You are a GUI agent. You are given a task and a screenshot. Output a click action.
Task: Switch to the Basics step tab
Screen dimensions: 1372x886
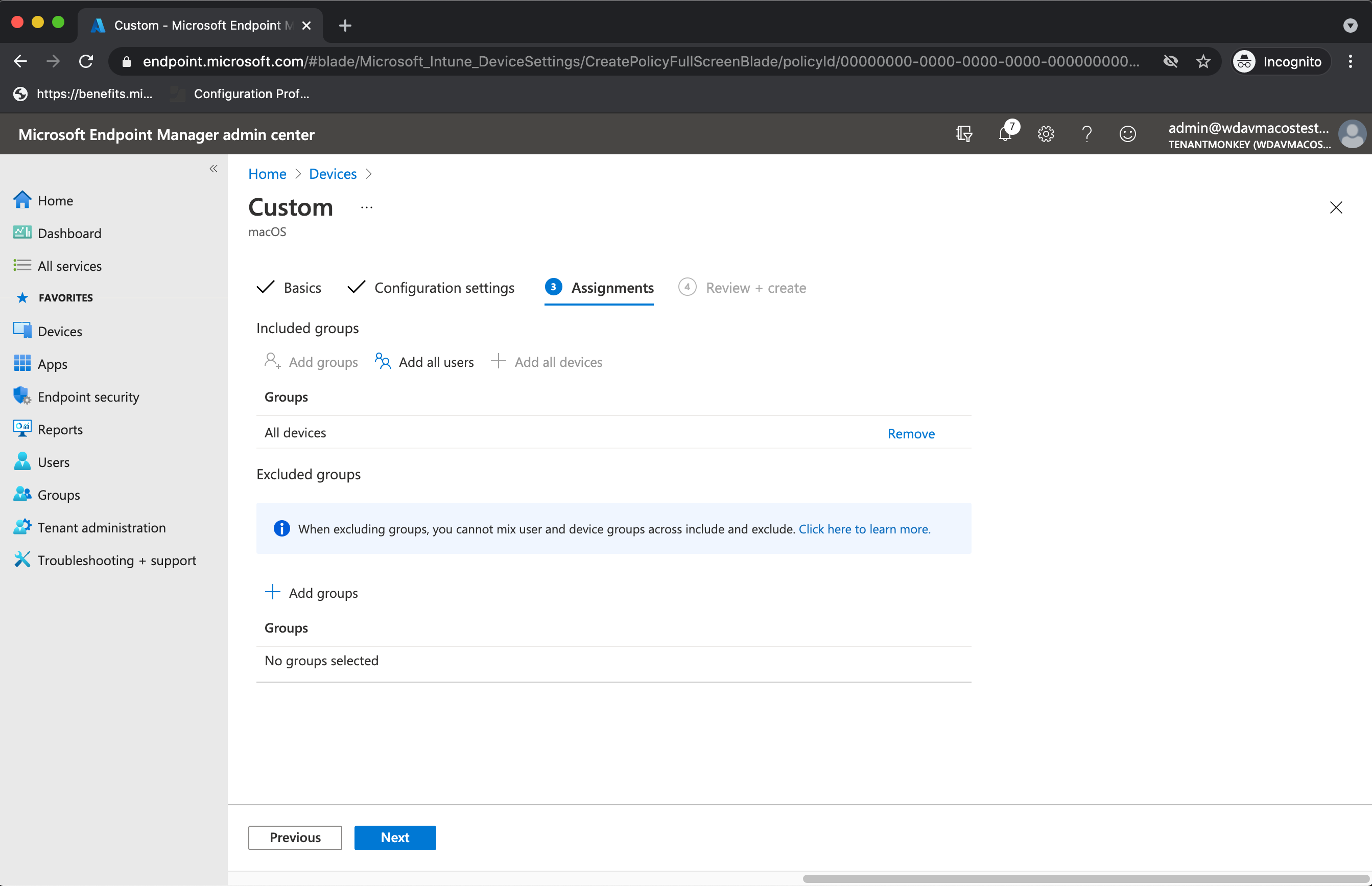coord(289,287)
